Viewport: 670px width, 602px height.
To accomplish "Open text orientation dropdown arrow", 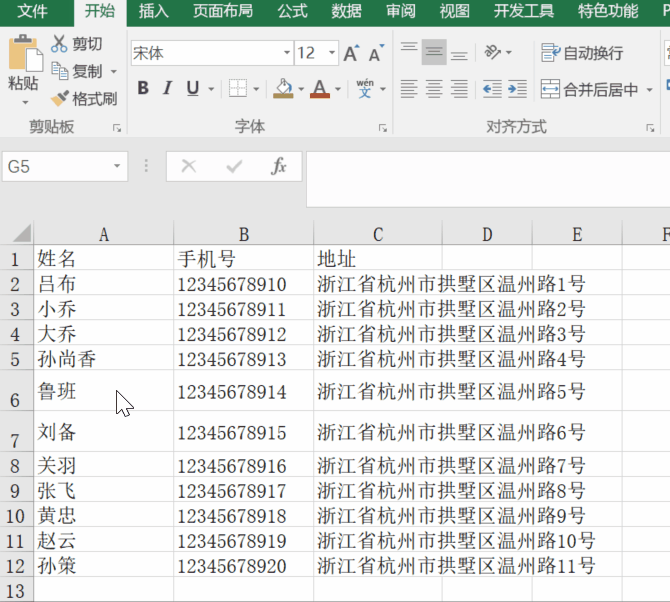I will point(508,53).
